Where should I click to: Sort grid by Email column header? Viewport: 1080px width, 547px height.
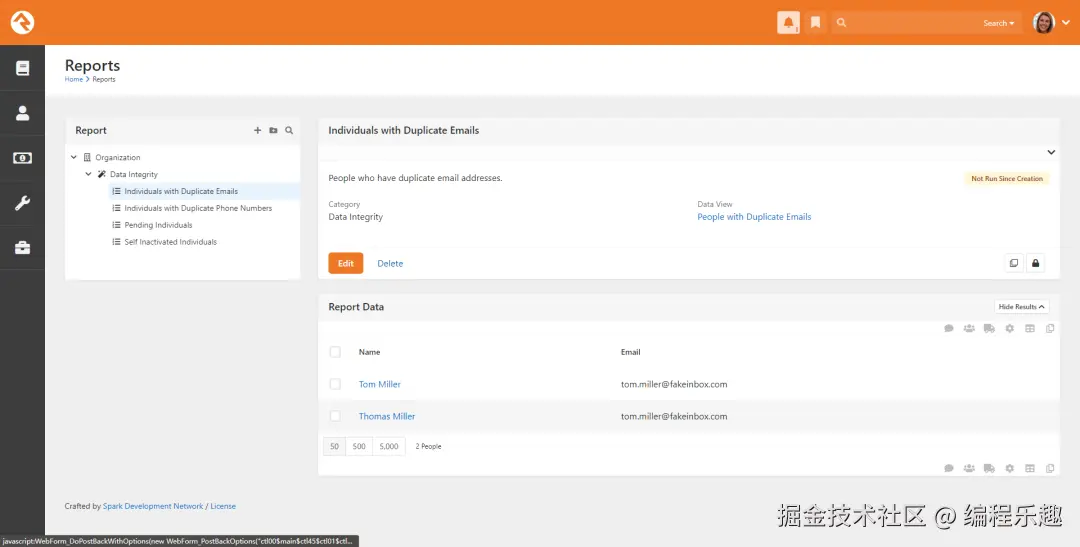(630, 352)
